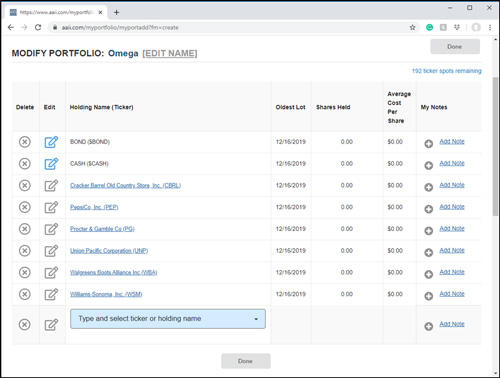500x378 pixels.
Task: Edit the BOND ($BOND) holding
Action: tap(51, 142)
